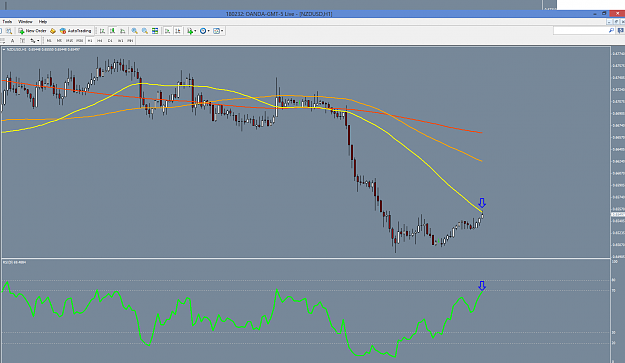This screenshot has height=363, width=625.
Task: Click the New Order button
Action: coord(32,31)
